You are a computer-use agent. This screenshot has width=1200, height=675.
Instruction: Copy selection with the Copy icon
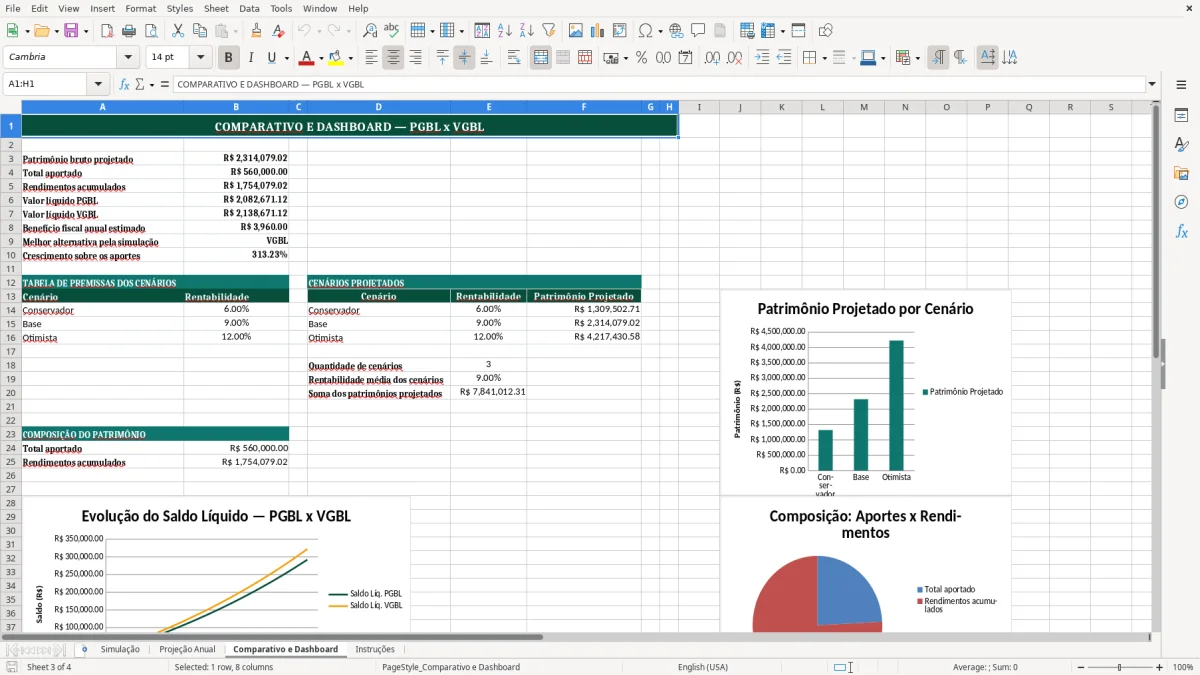point(199,31)
